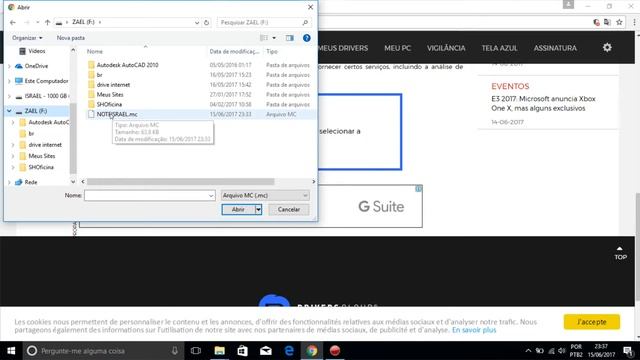Select NOTEISRAEL.mc file
640x360 pixels.
(117, 114)
